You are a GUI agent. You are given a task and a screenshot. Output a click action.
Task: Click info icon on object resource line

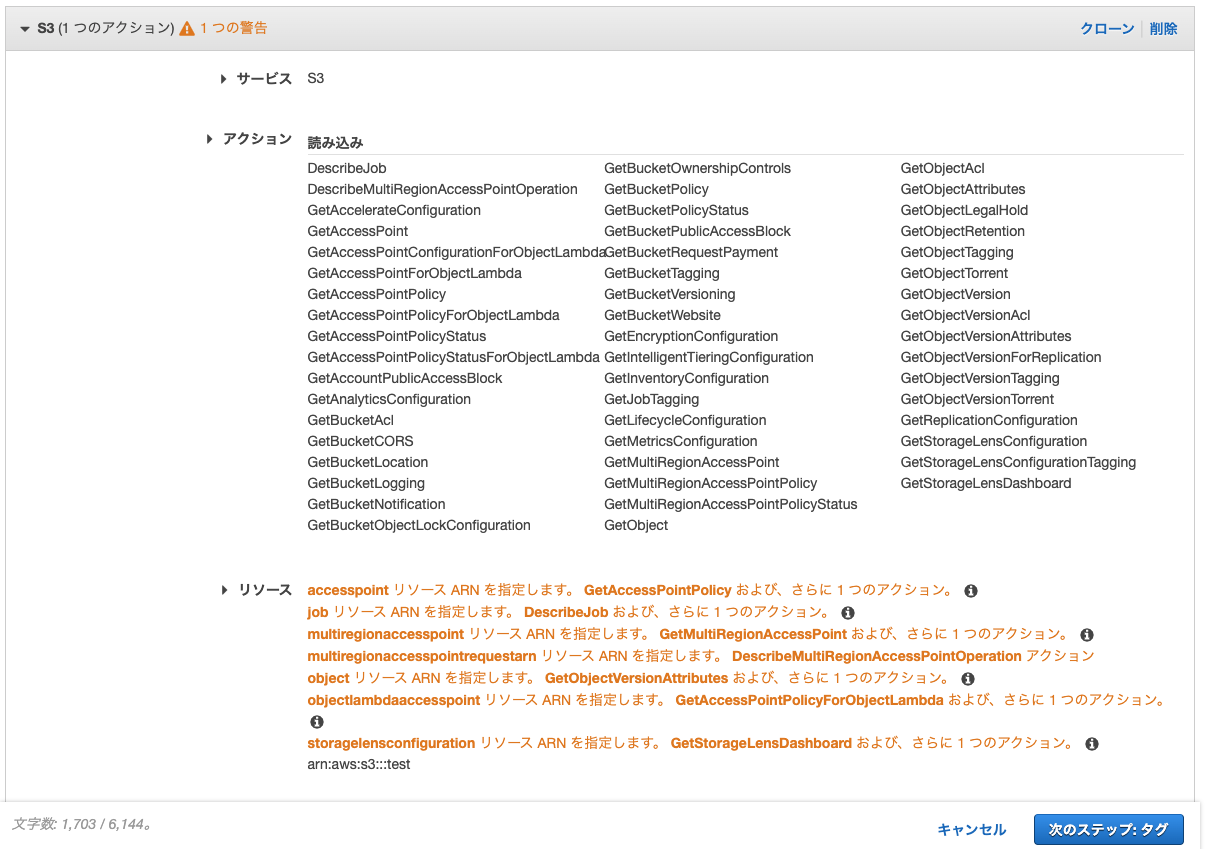(x=967, y=679)
